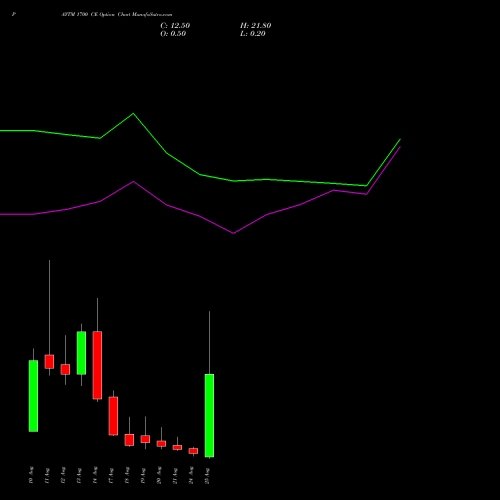Click the 20 Aug date label
This screenshot has height=500, width=500.
(159, 475)
